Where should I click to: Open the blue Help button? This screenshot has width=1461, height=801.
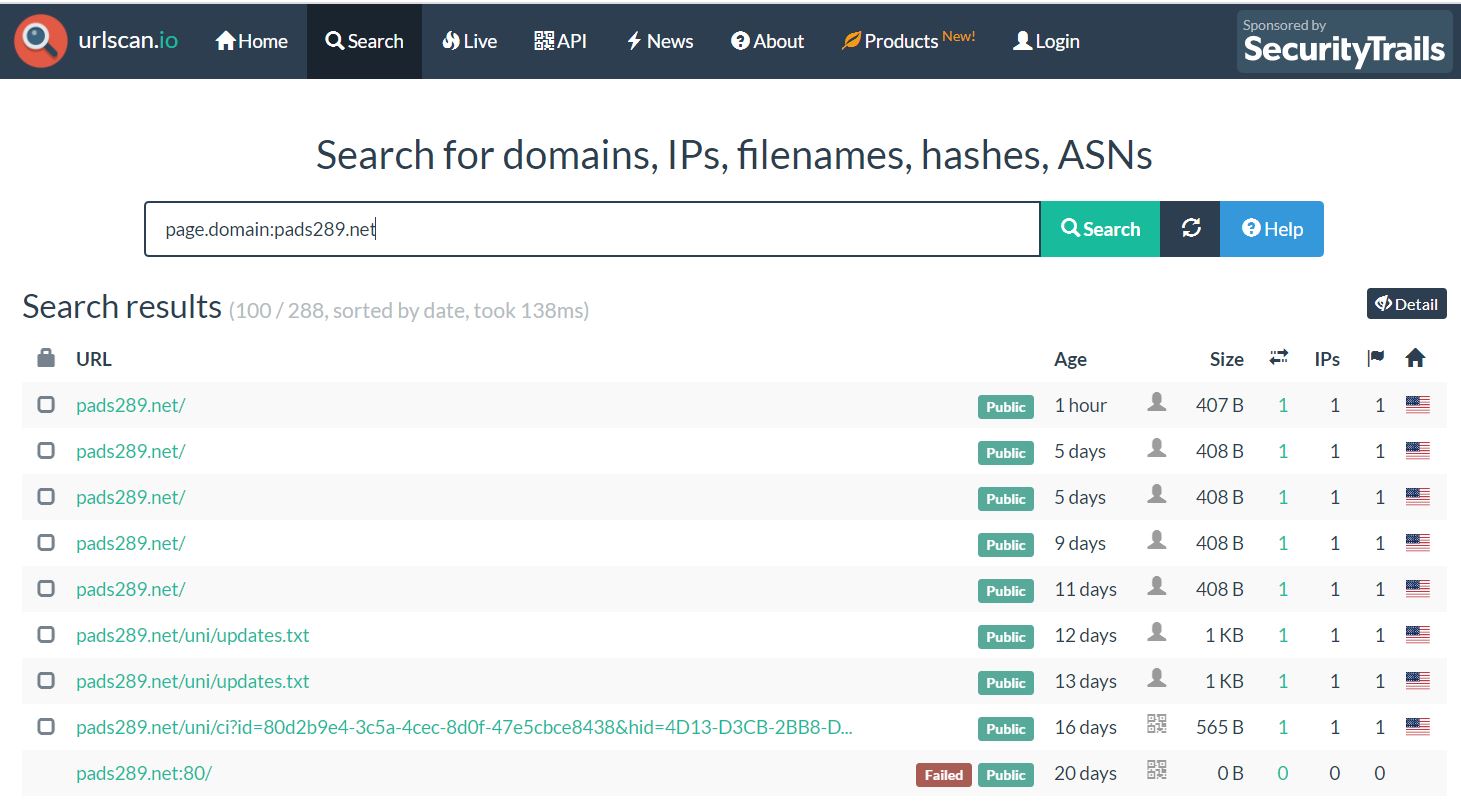click(1272, 229)
